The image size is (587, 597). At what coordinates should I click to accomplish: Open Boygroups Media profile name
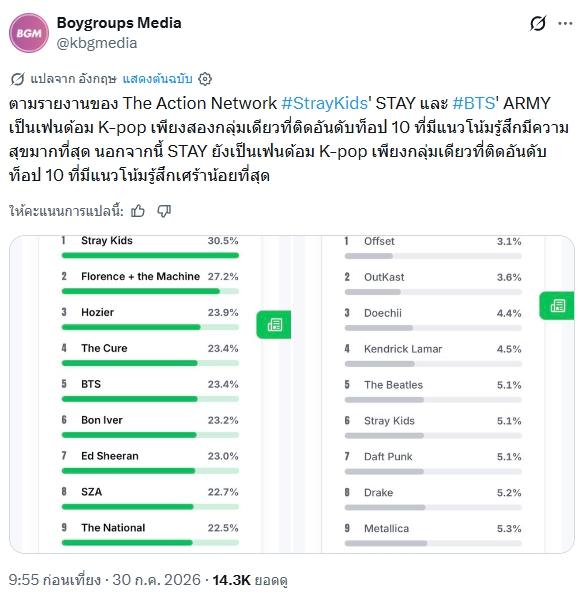(119, 23)
